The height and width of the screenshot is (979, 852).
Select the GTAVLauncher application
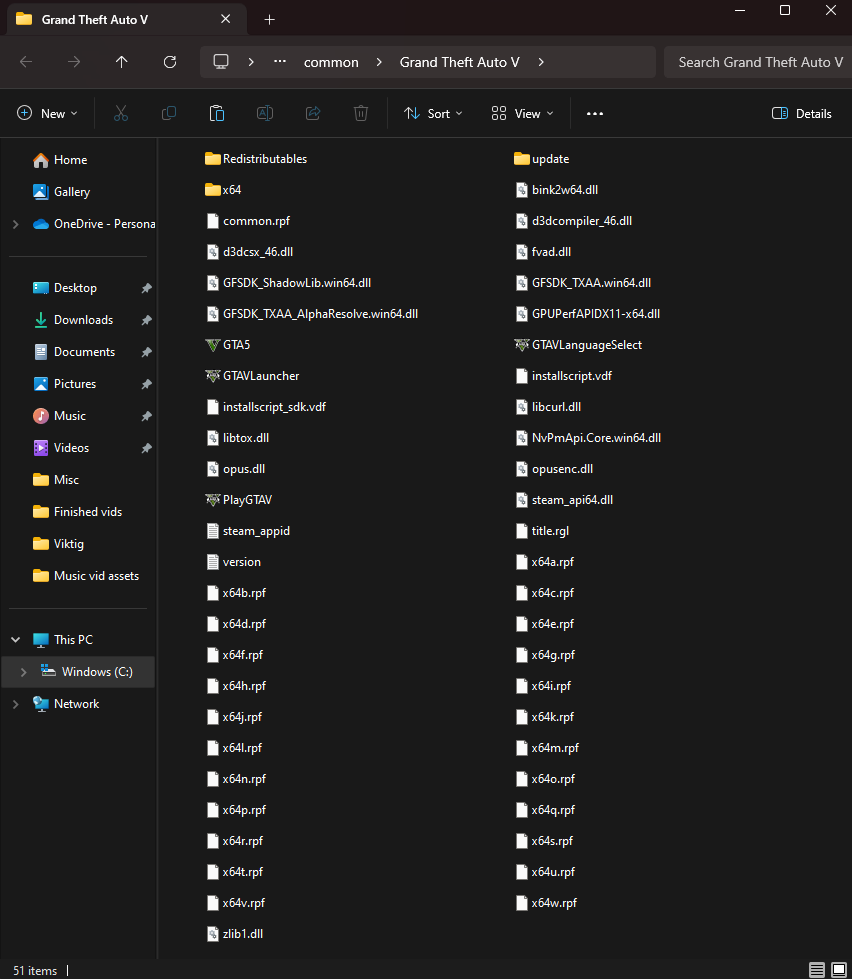click(x=252, y=376)
